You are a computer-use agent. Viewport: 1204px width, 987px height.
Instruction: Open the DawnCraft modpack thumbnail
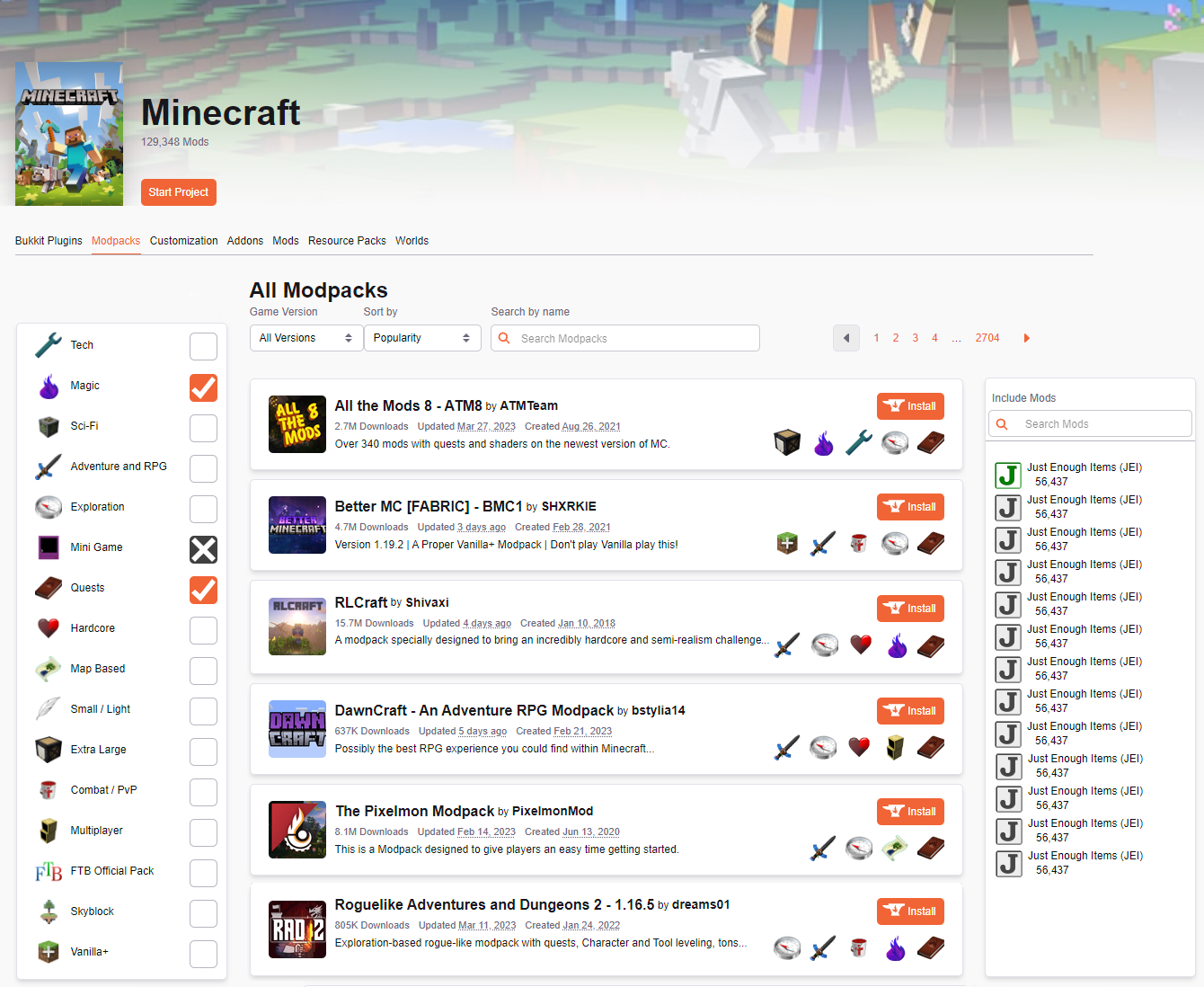click(297, 729)
